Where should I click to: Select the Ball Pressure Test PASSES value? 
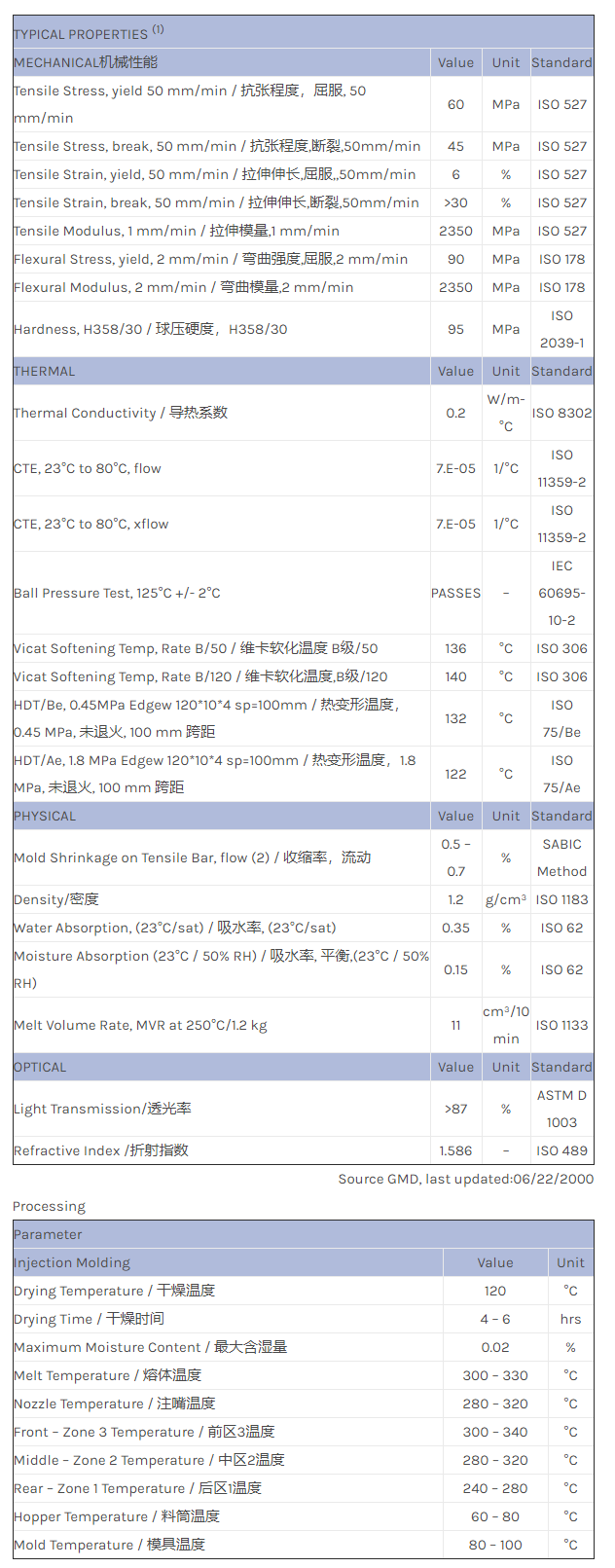(455, 593)
